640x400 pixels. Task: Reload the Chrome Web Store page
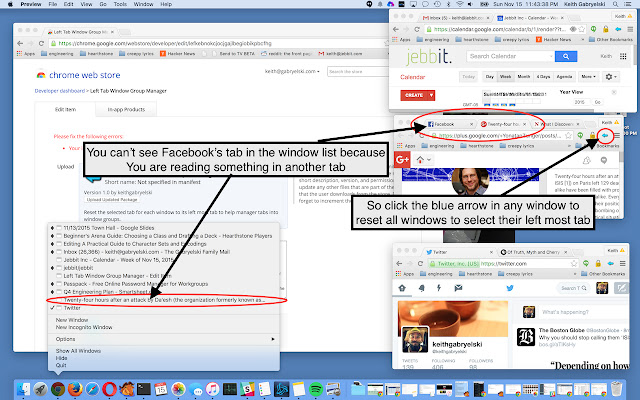coord(41,43)
